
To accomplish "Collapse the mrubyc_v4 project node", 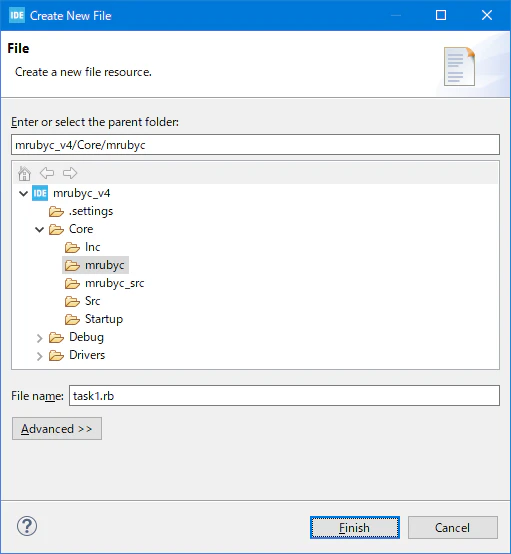I will click(23, 194).
